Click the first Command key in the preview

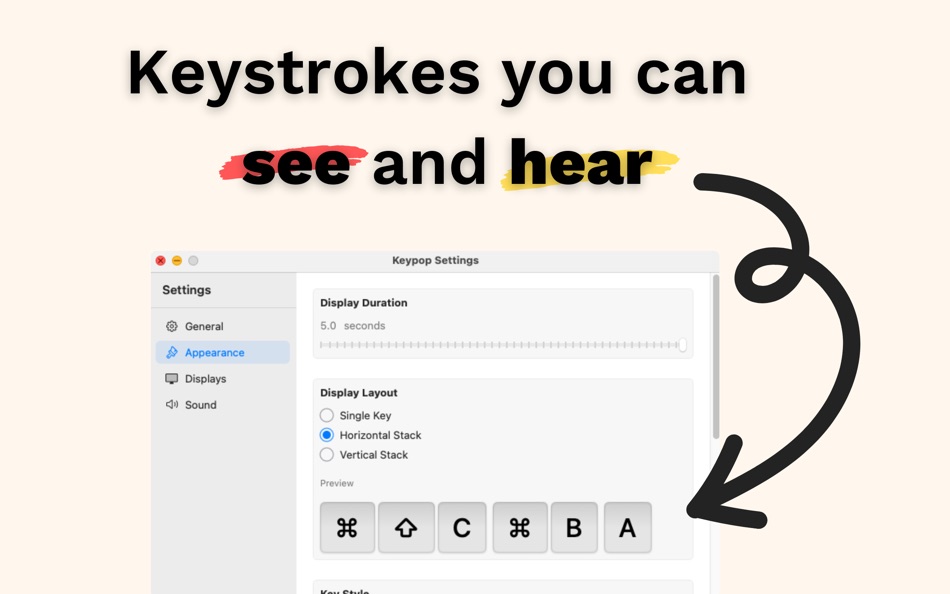(347, 527)
